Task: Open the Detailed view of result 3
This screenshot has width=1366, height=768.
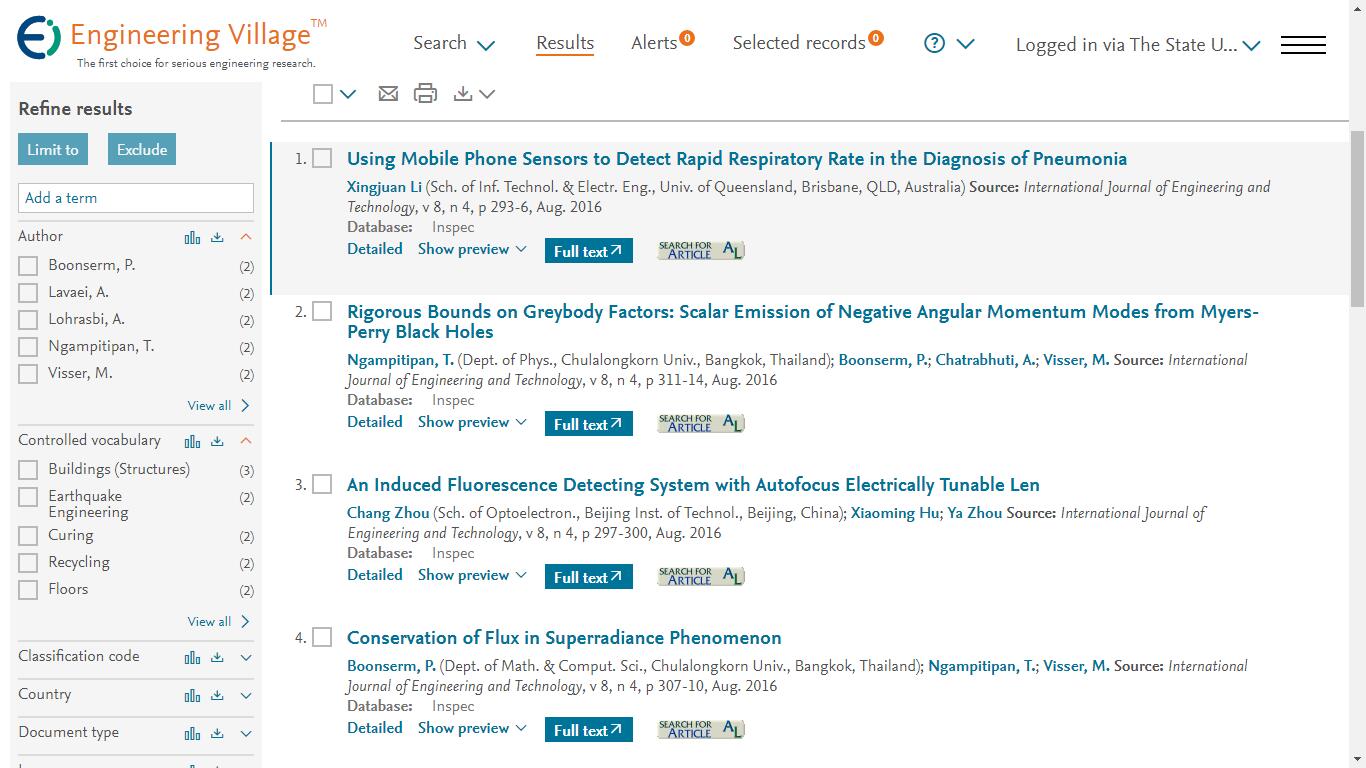Action: pyautogui.click(x=375, y=574)
